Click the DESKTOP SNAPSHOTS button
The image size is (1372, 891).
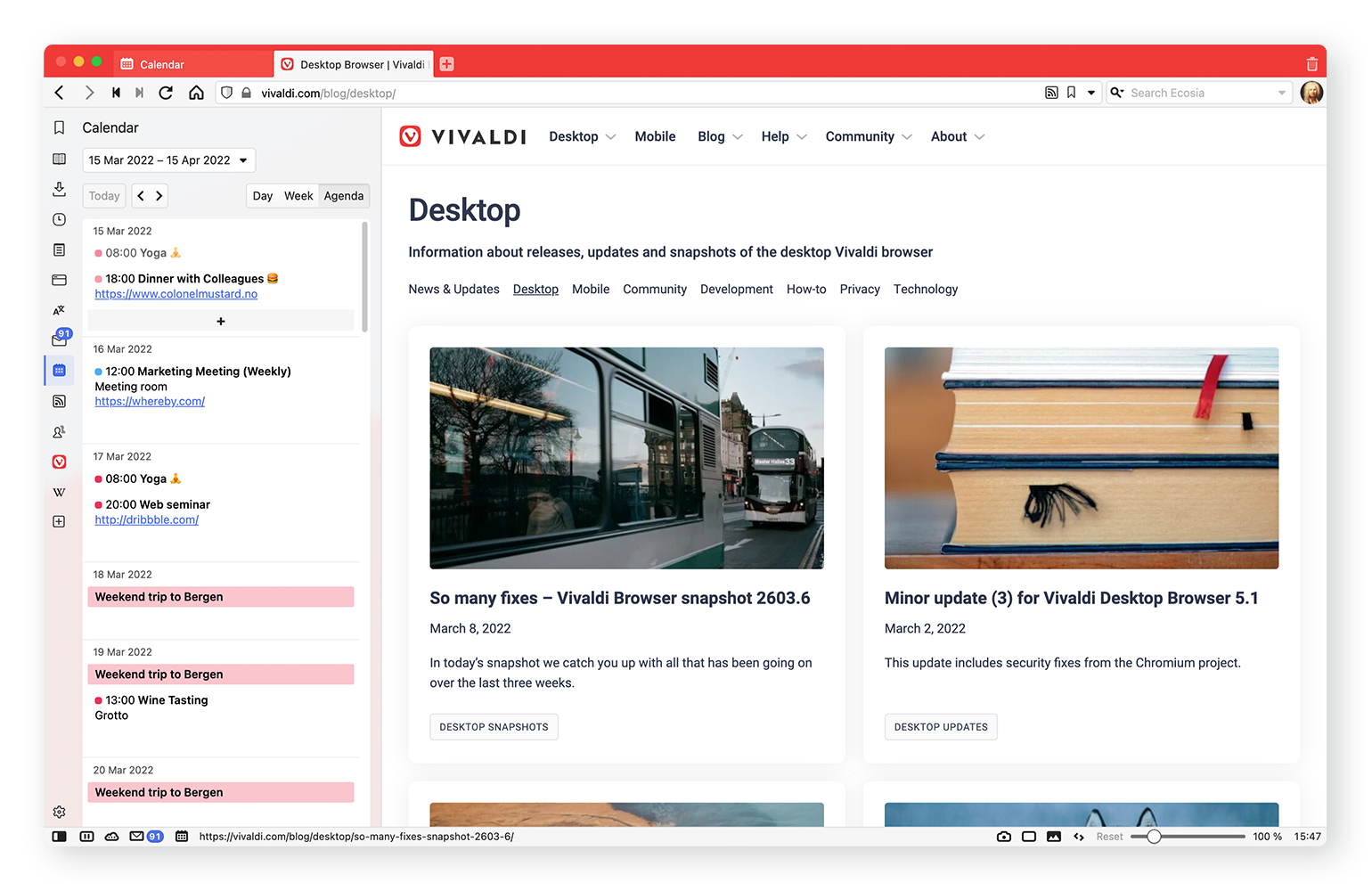pos(494,727)
